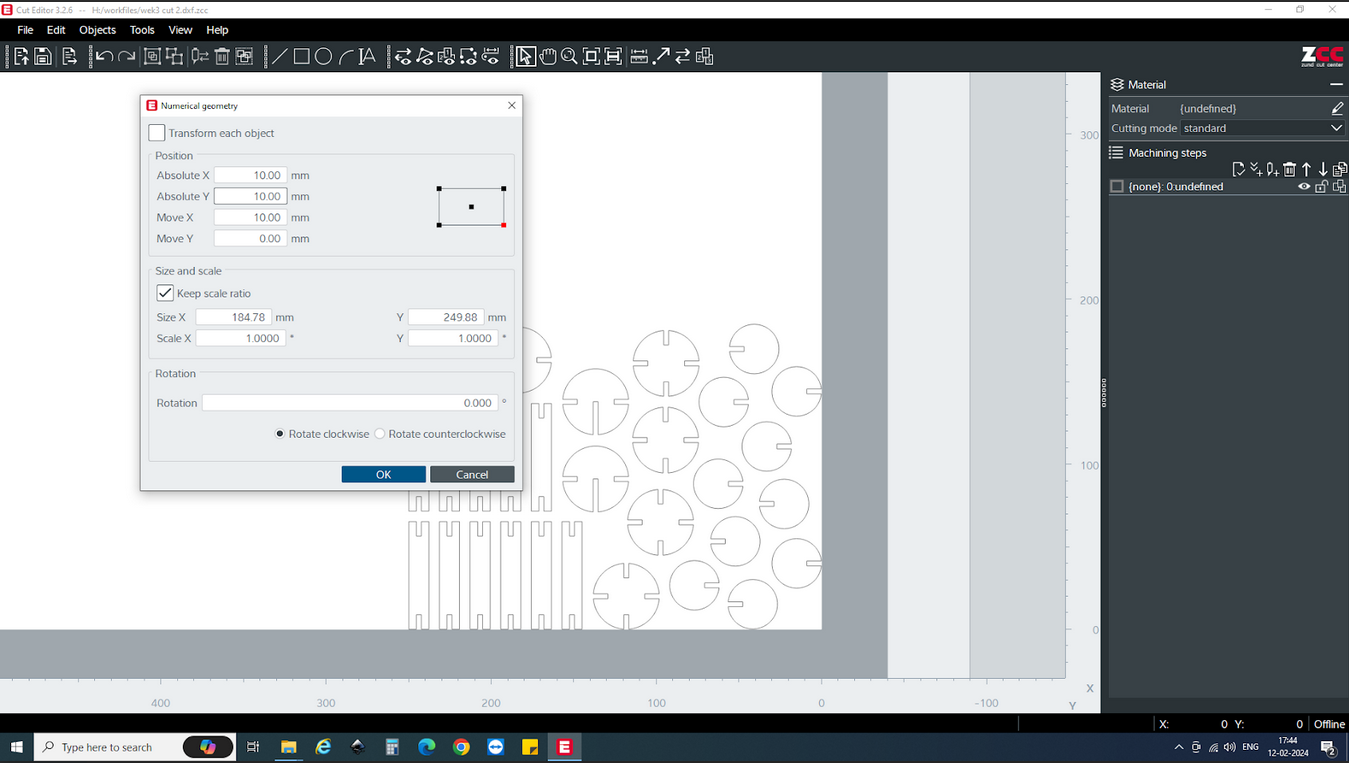Click the diagonal arrow tool icon
This screenshot has width=1349, height=763.
661,57
